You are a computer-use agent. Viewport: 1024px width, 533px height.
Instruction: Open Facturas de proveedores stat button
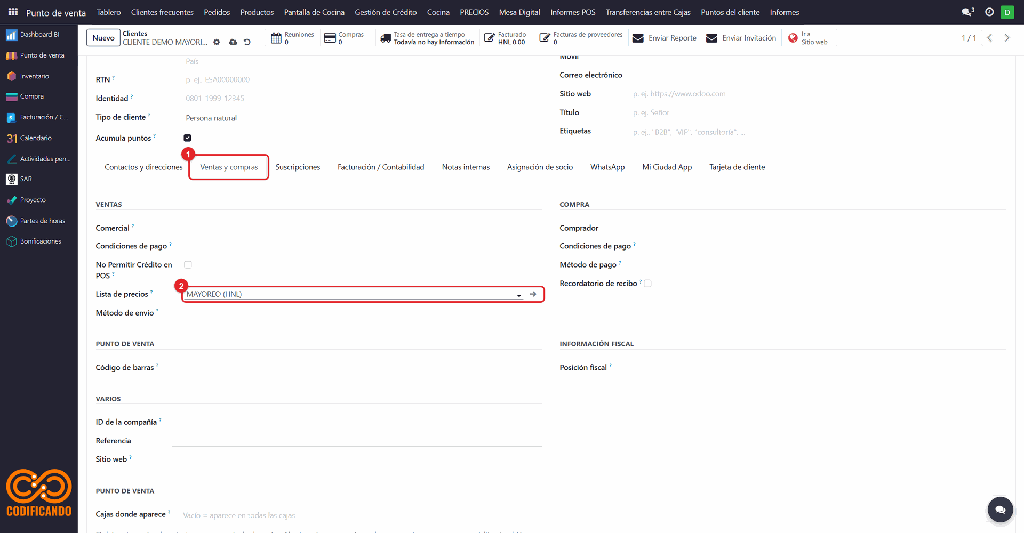click(581, 38)
